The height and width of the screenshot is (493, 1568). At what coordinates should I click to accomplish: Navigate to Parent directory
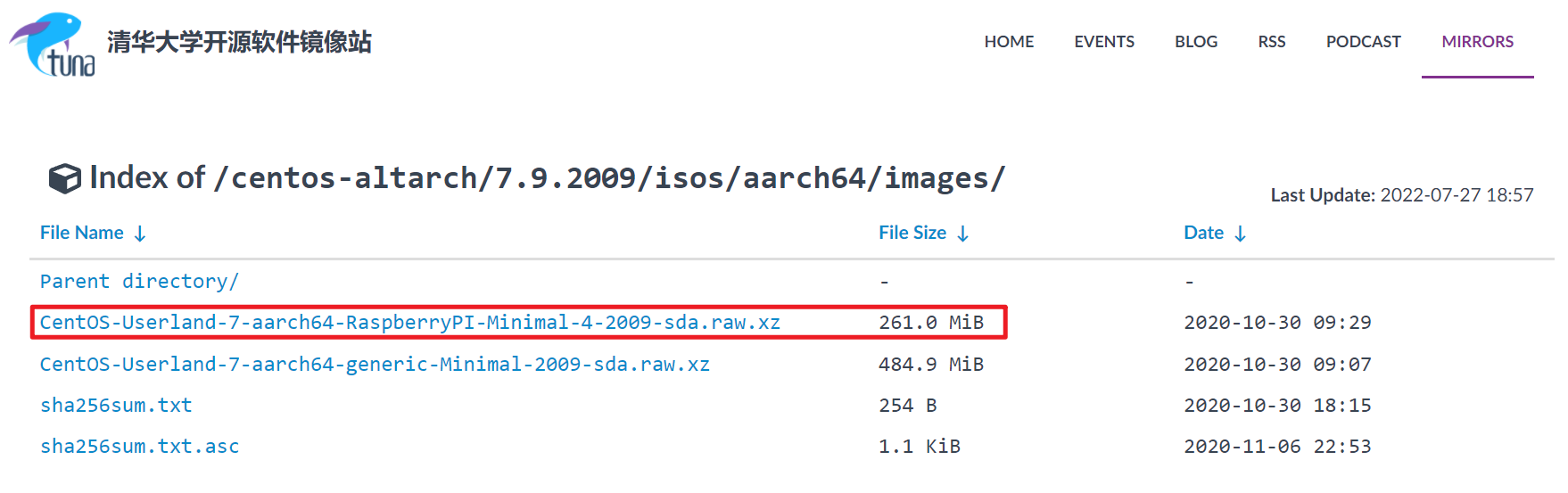point(139,282)
